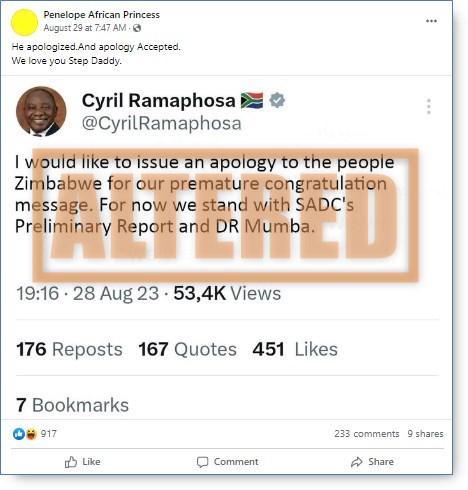Click the South African flag emoji
Image resolution: width=468 pixels, height=490 pixels.
pos(252,100)
